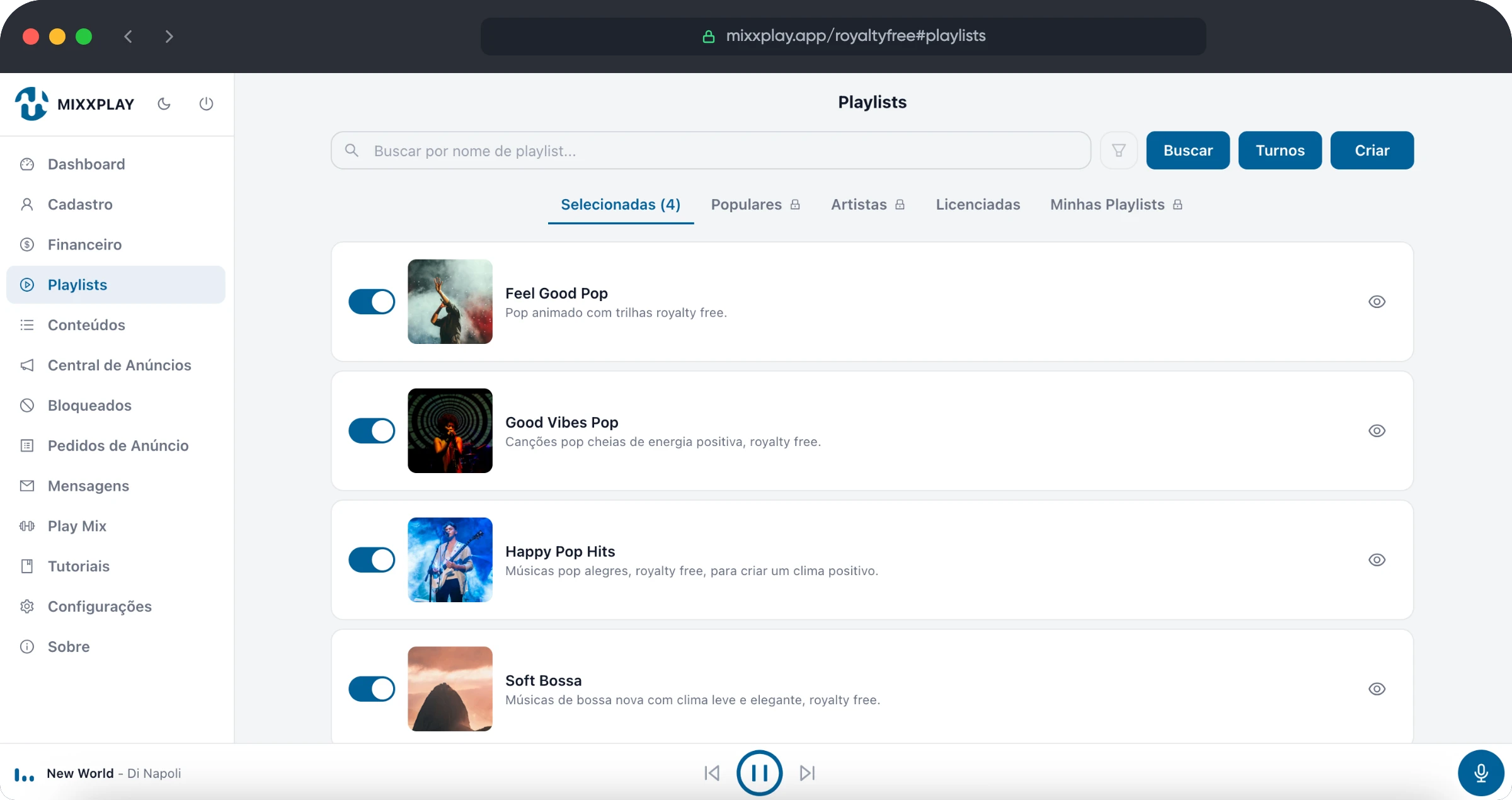Click the padlock icon in address bar
This screenshot has width=1512, height=800.
(709, 37)
